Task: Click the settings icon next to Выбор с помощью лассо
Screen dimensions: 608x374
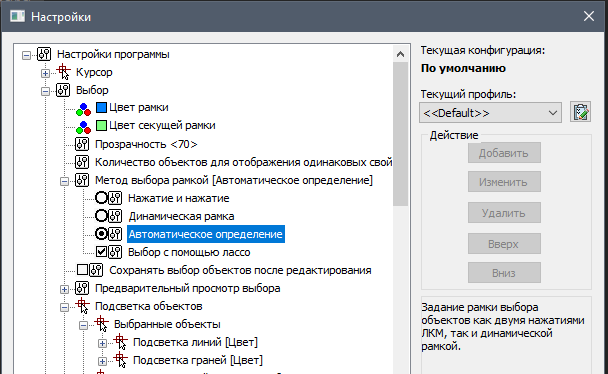Action: coord(115,252)
